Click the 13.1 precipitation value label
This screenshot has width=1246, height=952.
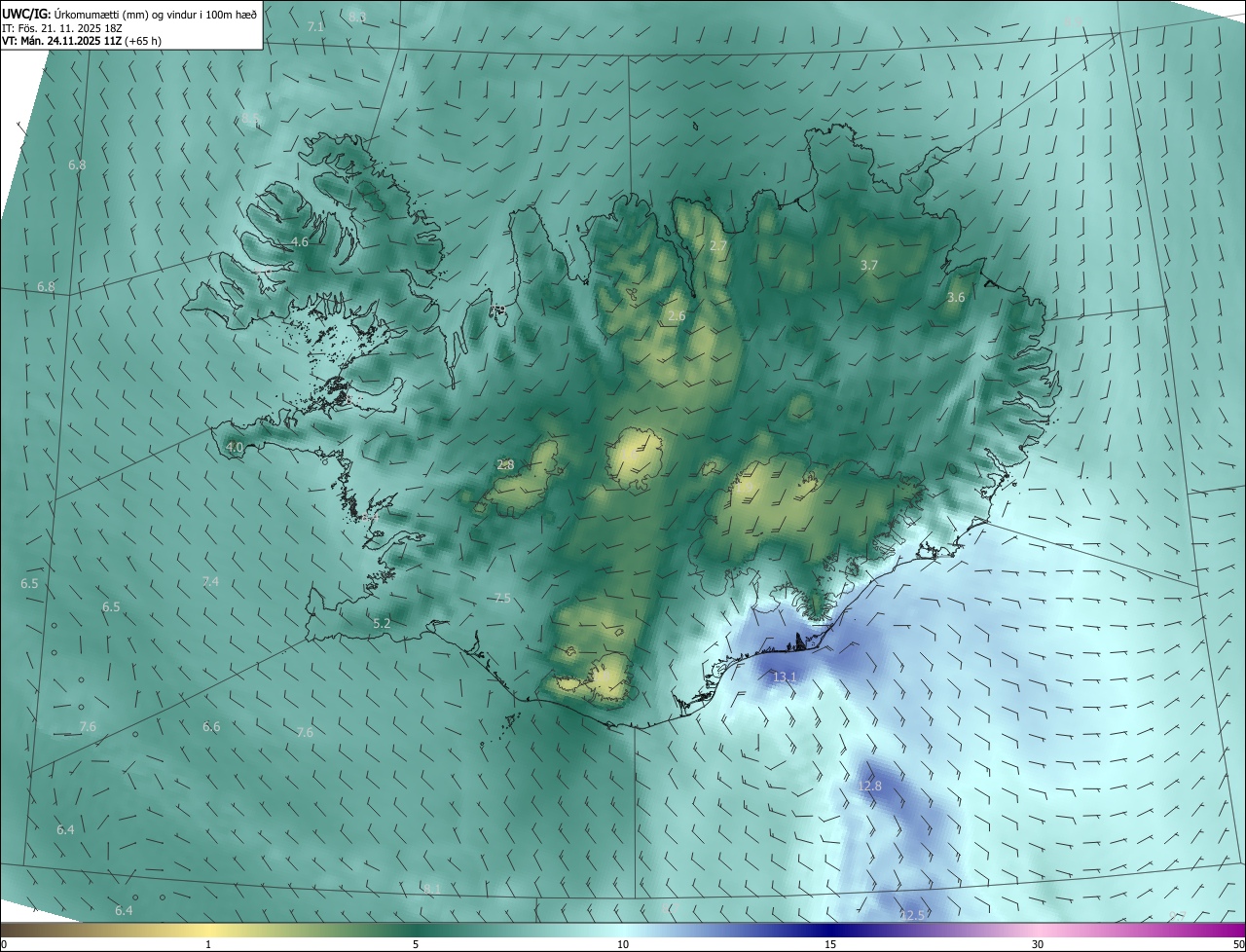coord(785,677)
